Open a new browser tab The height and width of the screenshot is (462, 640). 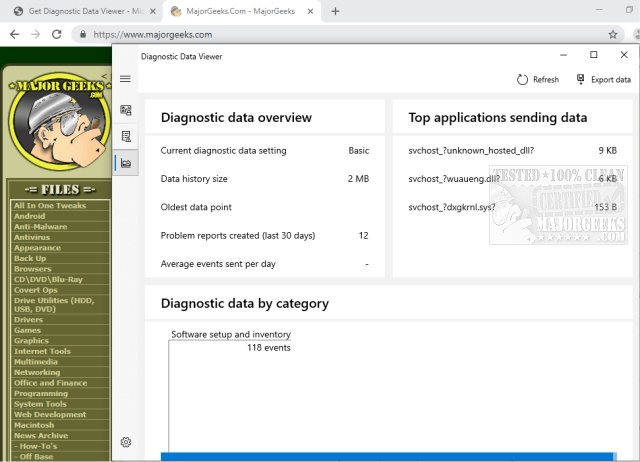click(335, 11)
